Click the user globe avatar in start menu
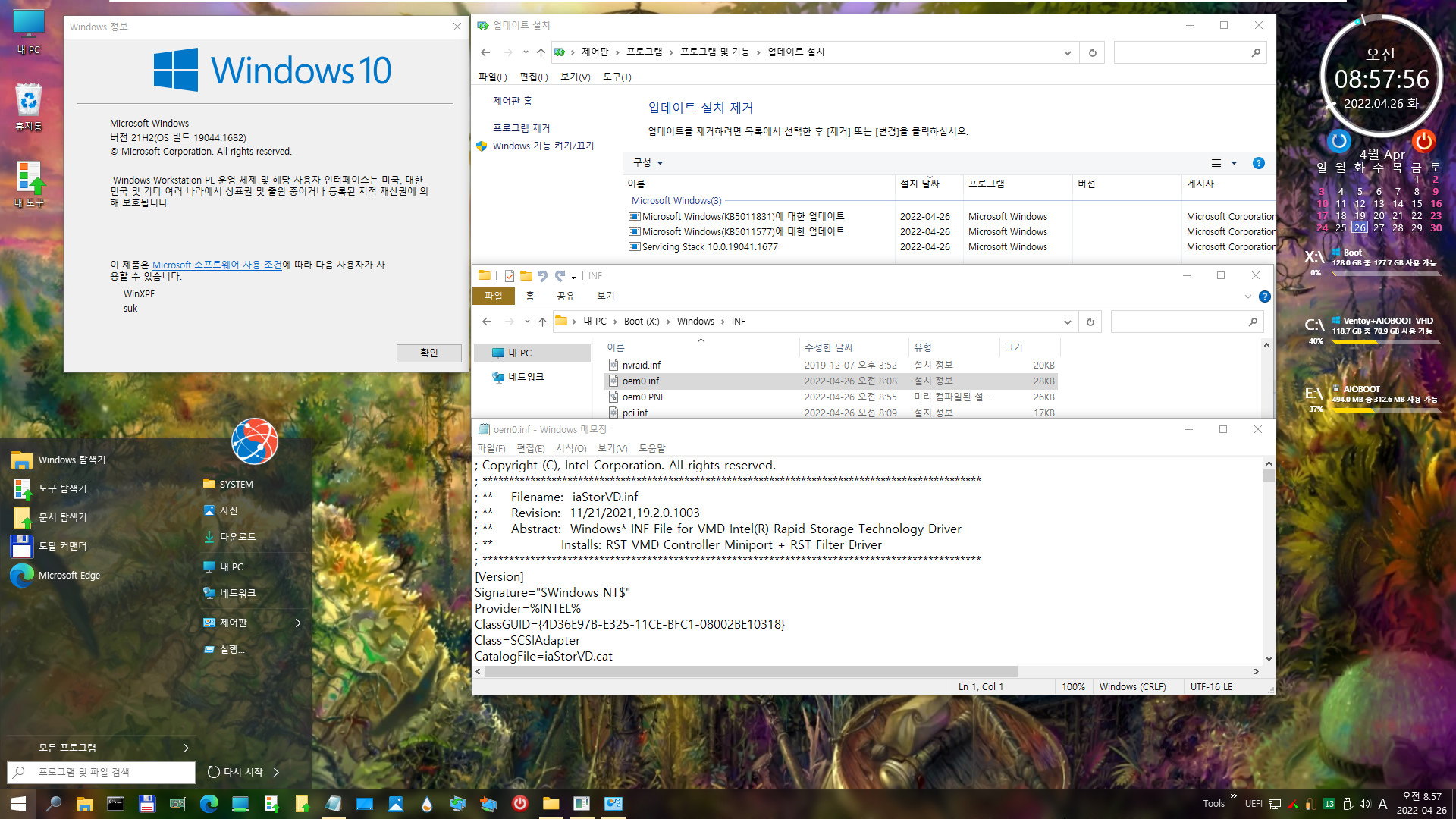This screenshot has width=1456, height=819. 255,441
